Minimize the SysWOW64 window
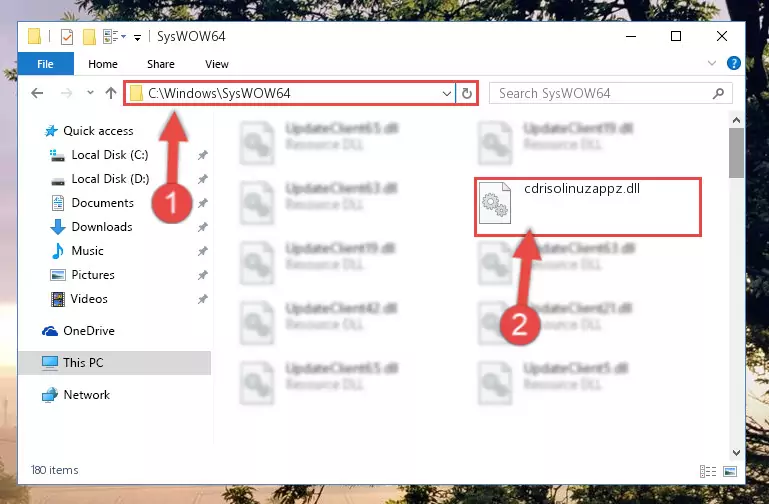769x504 pixels. [631, 36]
